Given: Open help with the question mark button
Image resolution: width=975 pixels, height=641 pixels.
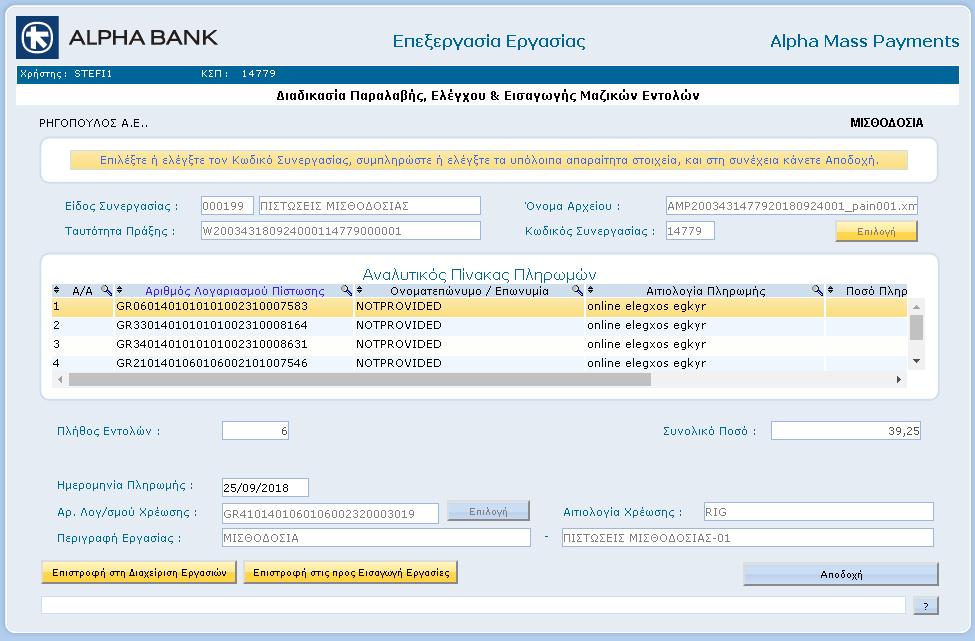Looking at the screenshot, I should pyautogui.click(x=926, y=606).
